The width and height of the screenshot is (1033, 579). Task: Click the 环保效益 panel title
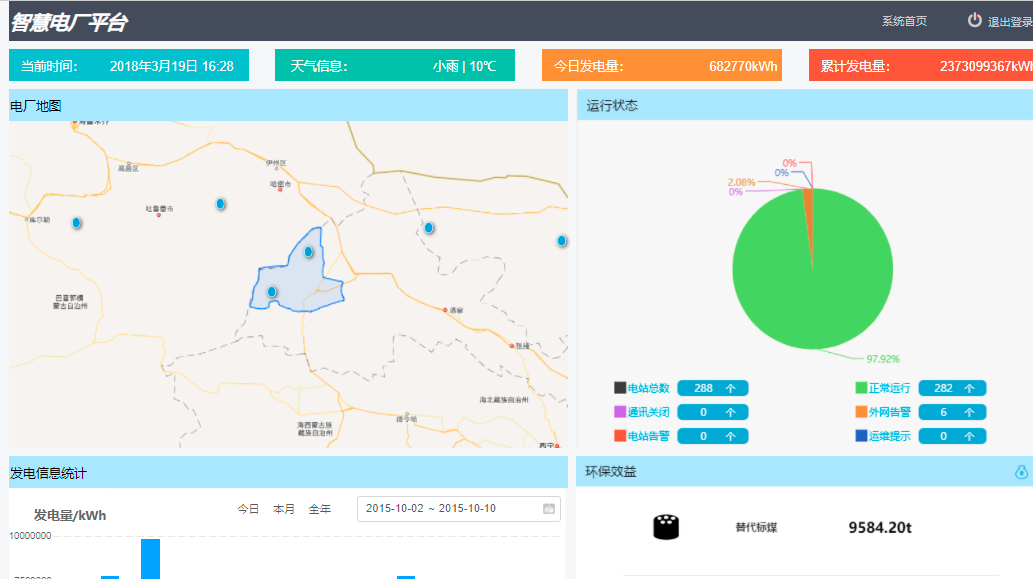tap(611, 472)
